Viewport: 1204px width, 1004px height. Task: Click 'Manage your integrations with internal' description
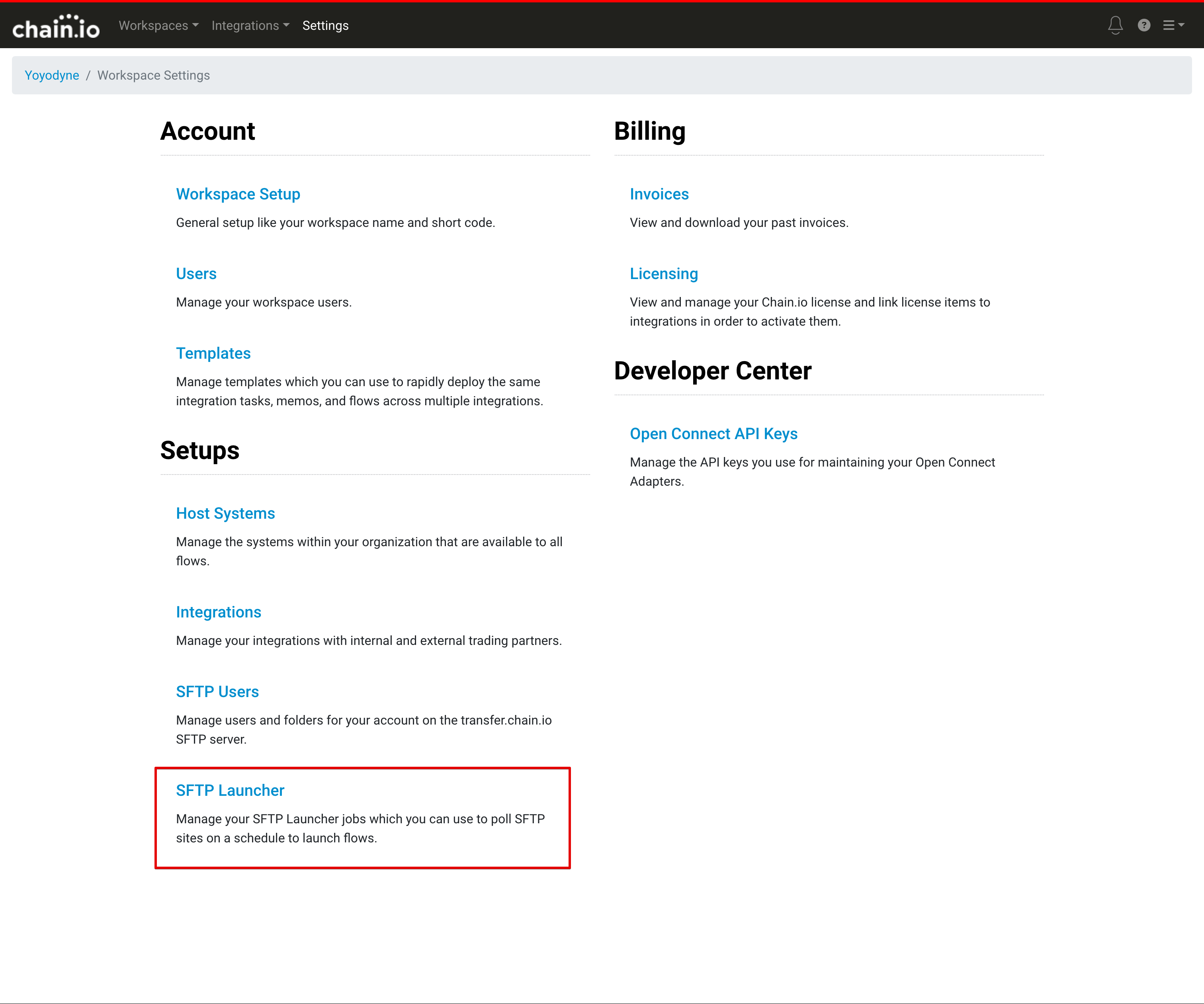click(369, 641)
